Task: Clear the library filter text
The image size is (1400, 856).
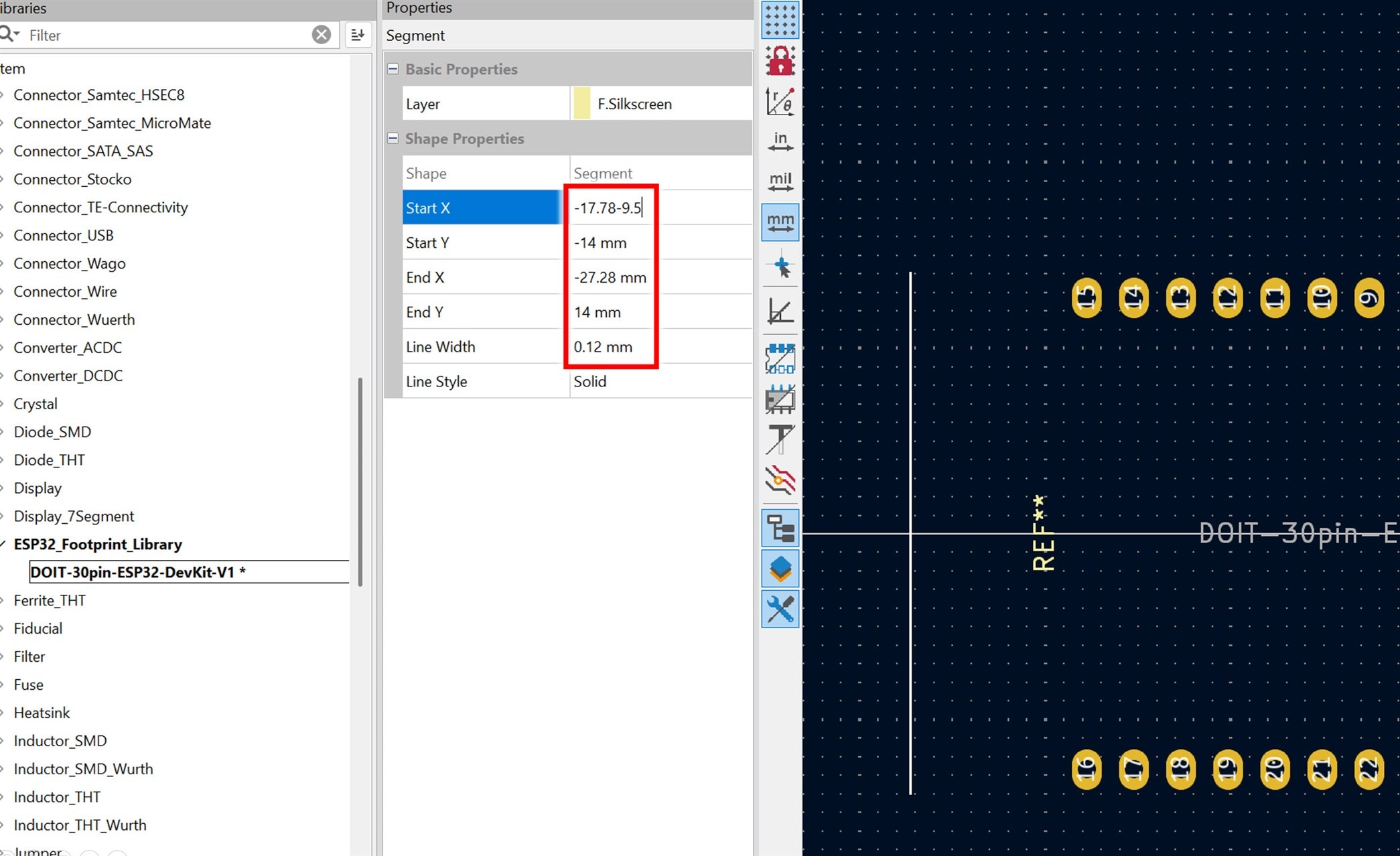Action: click(x=322, y=35)
